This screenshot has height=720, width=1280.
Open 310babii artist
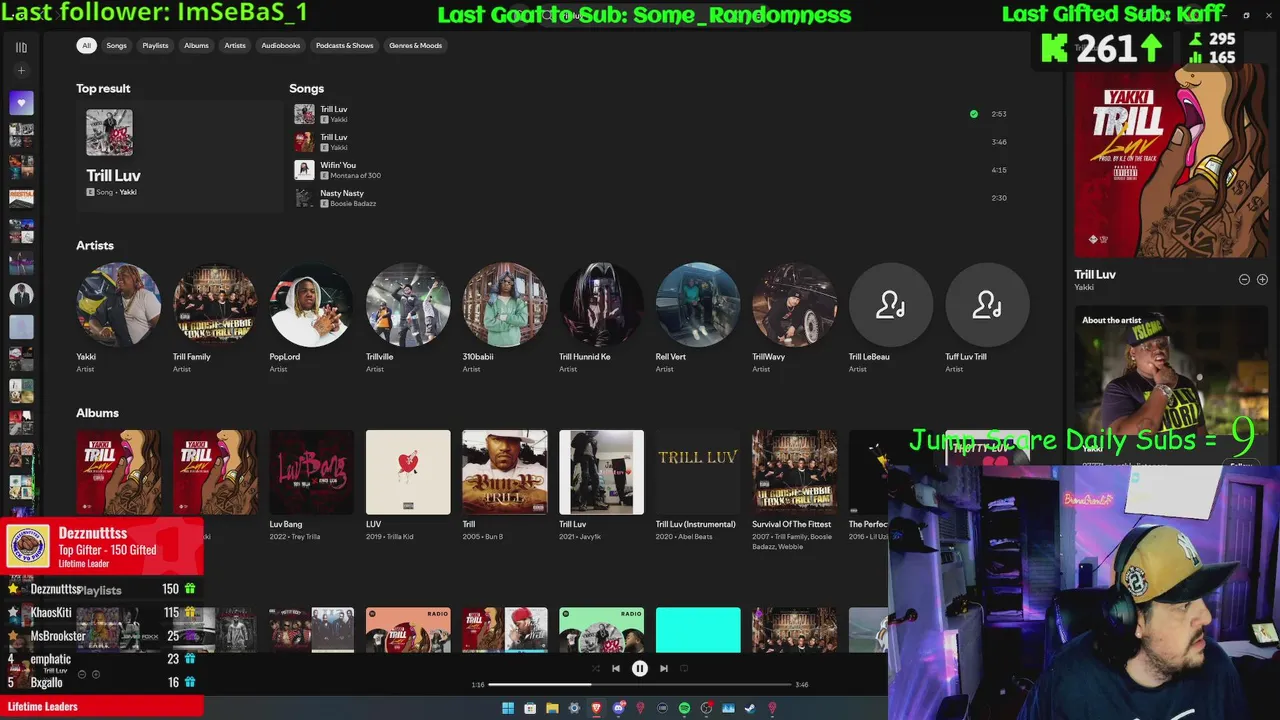505,304
